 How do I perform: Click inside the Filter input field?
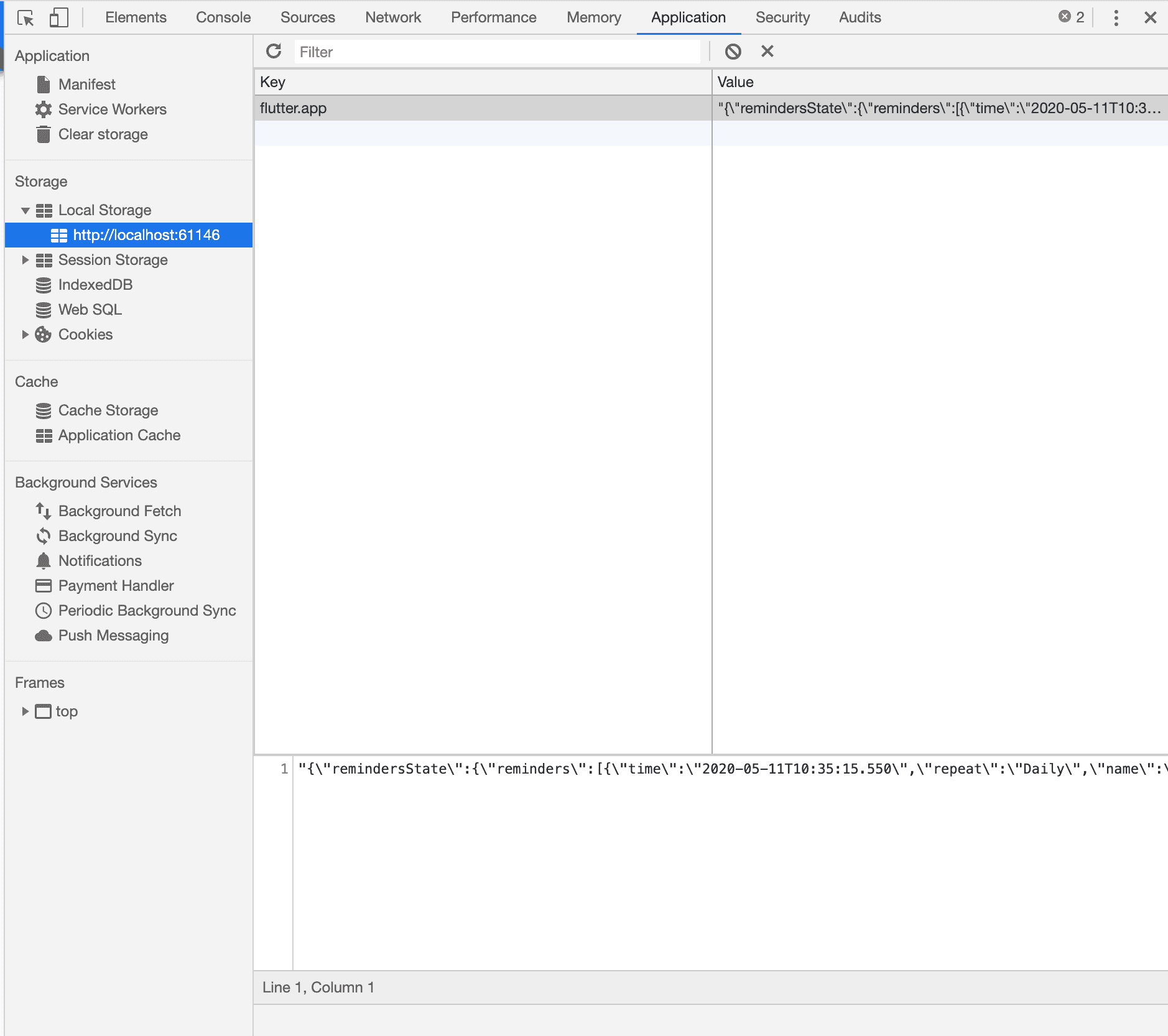(498, 52)
